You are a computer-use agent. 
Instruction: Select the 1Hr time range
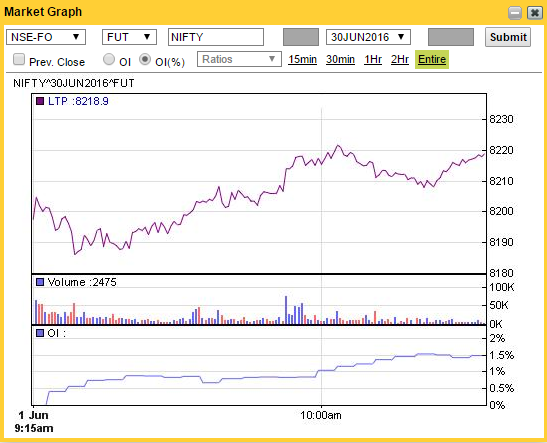pos(373,60)
